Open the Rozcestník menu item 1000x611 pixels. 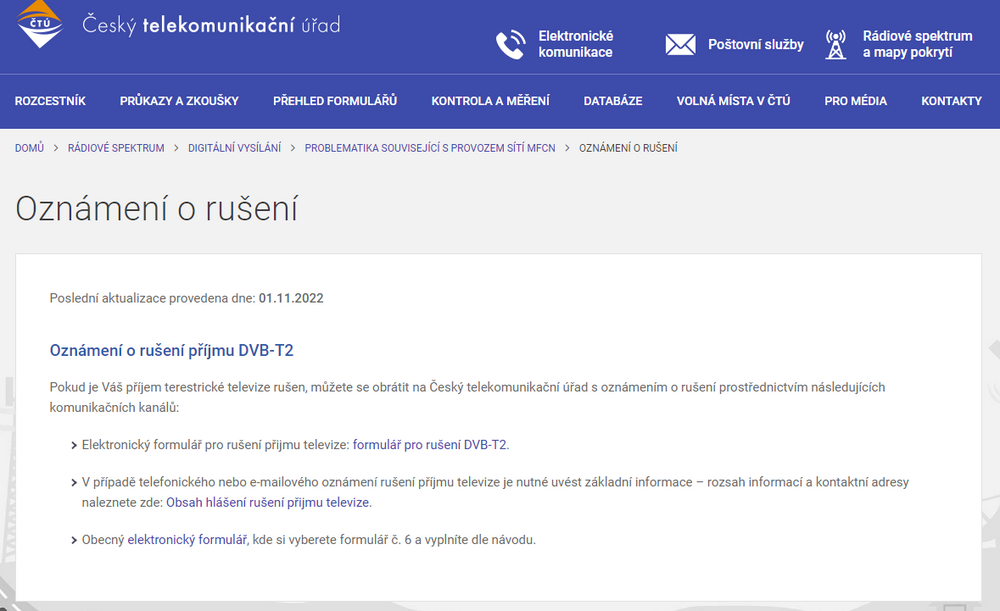tap(50, 101)
